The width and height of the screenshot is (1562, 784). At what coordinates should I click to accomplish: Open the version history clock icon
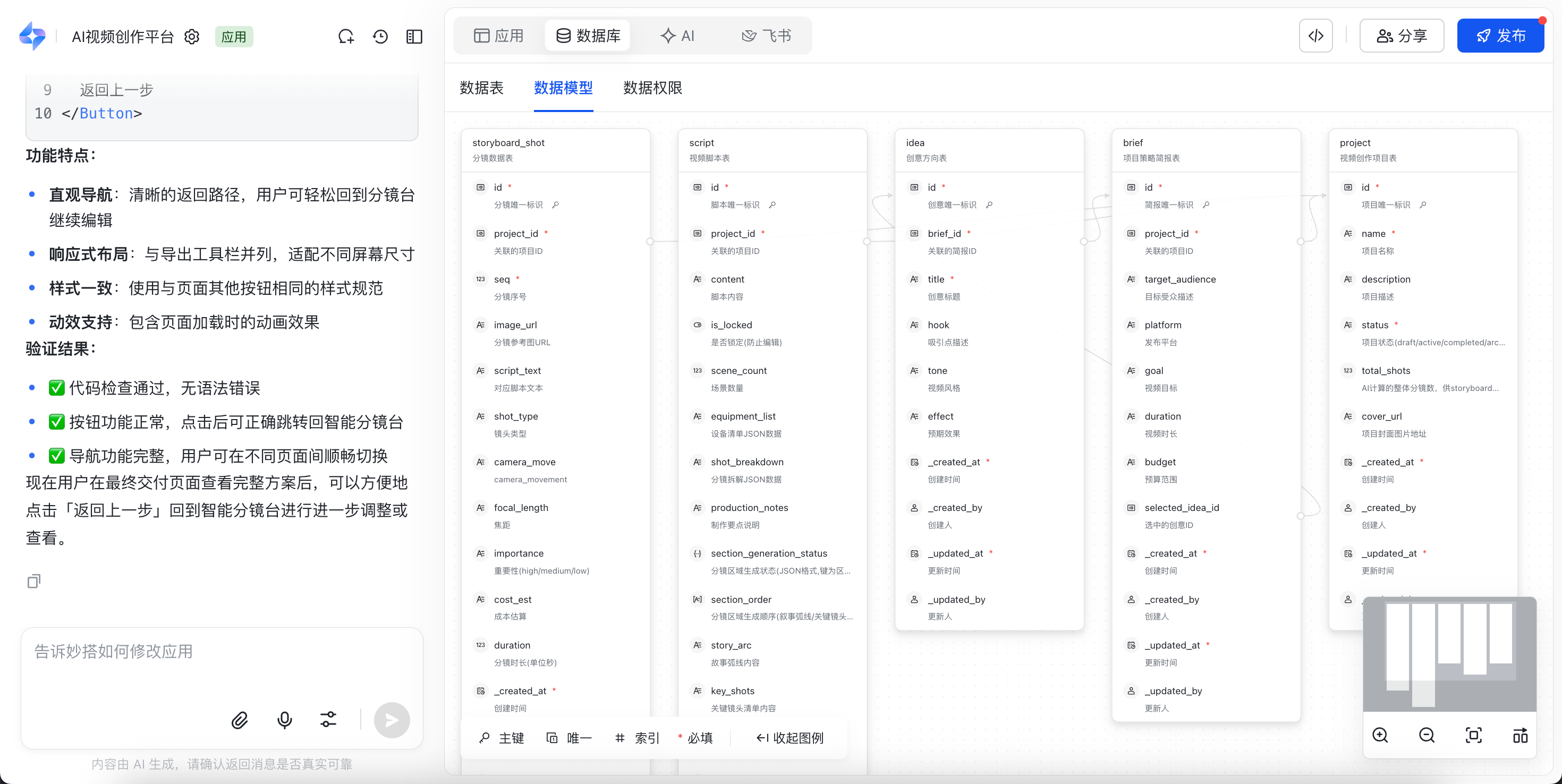380,37
